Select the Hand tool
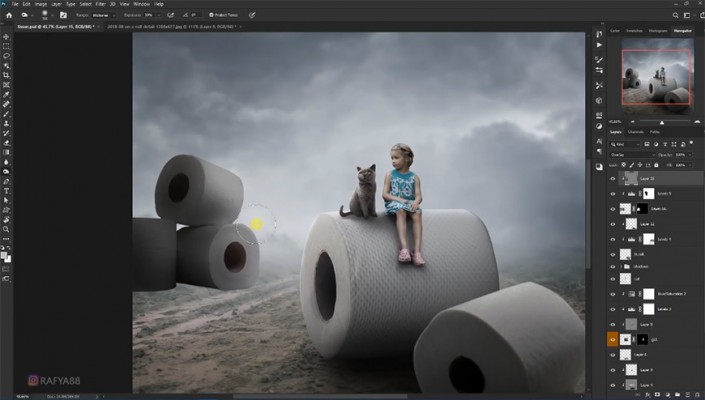The image size is (705, 400). (6, 220)
